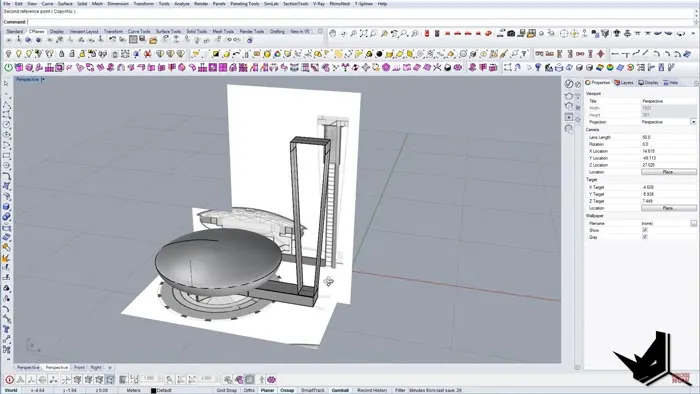Toggle Record History in status bar
This screenshot has width=700, height=394.
(x=372, y=390)
